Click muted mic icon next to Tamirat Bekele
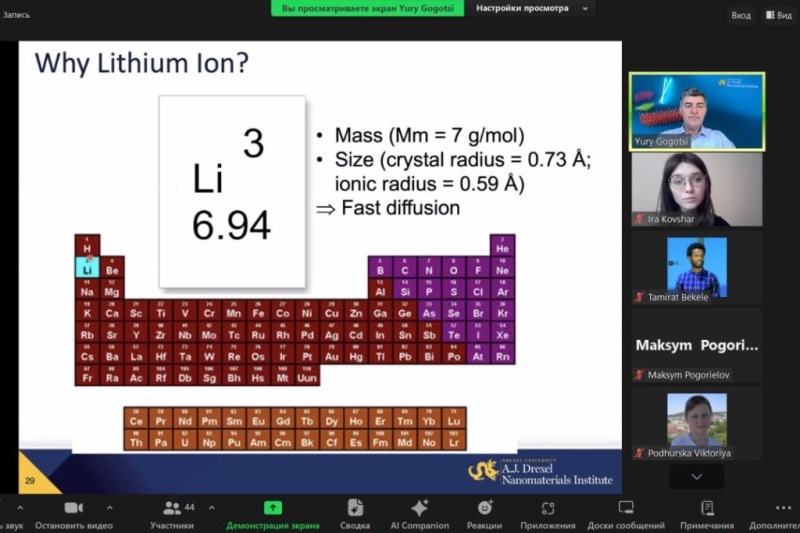 click(639, 297)
